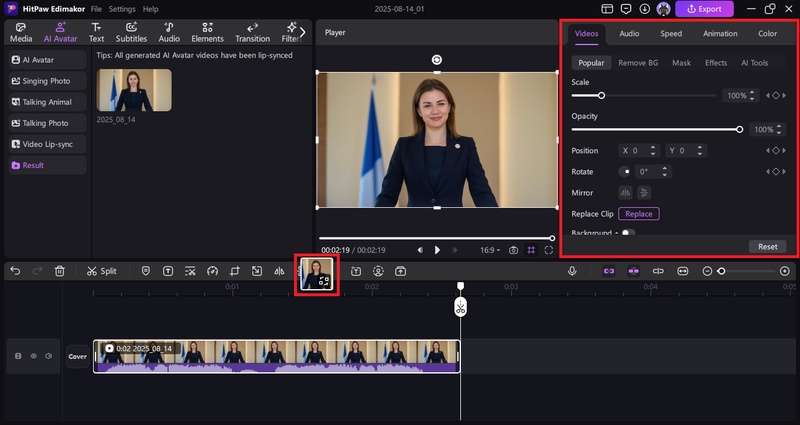Image resolution: width=800 pixels, height=425 pixels.
Task: Step back one frame in the player
Action: 420,250
